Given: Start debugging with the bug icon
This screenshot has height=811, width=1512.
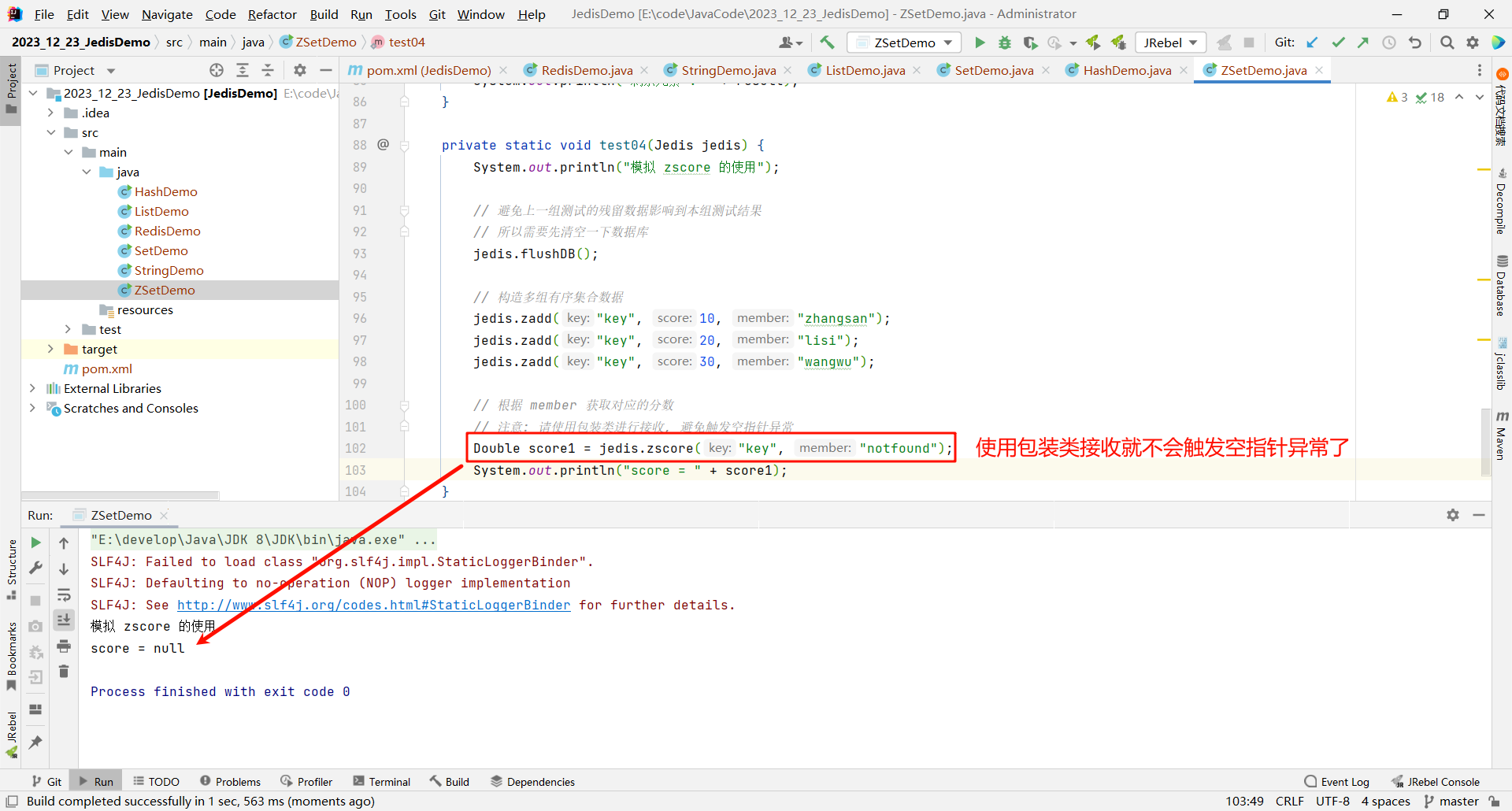Looking at the screenshot, I should tap(1005, 43).
